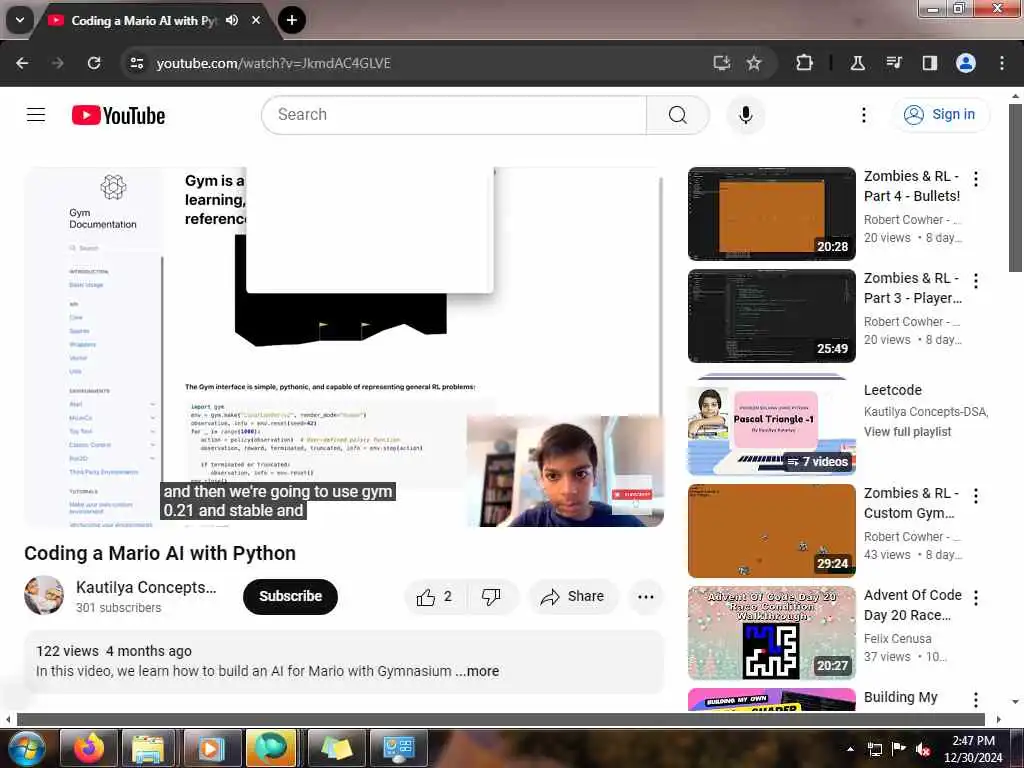The width and height of the screenshot is (1024, 768).
Task: View site information icon in address bar
Action: [136, 63]
